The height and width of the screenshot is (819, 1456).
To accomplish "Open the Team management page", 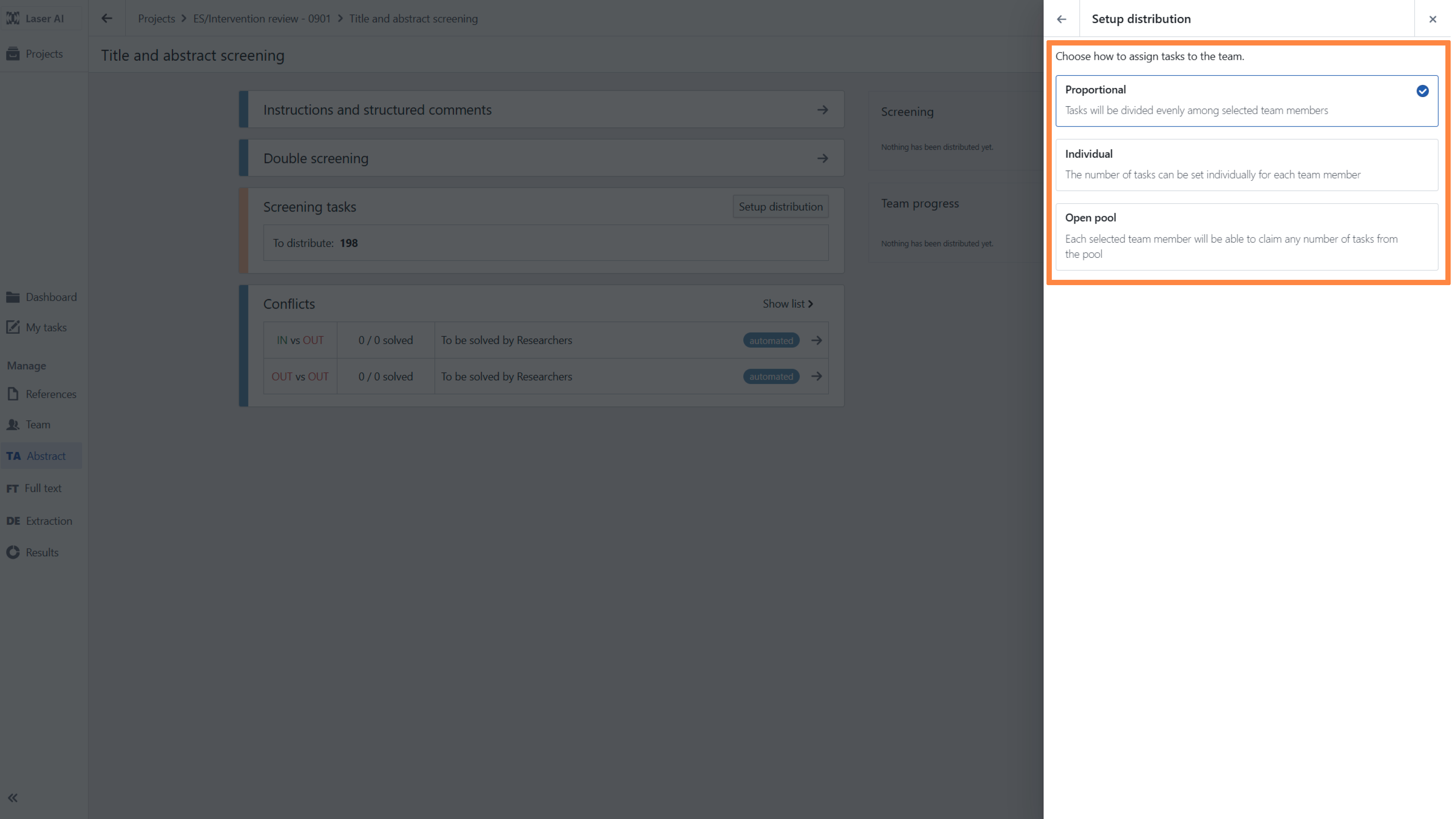I will 37,425.
